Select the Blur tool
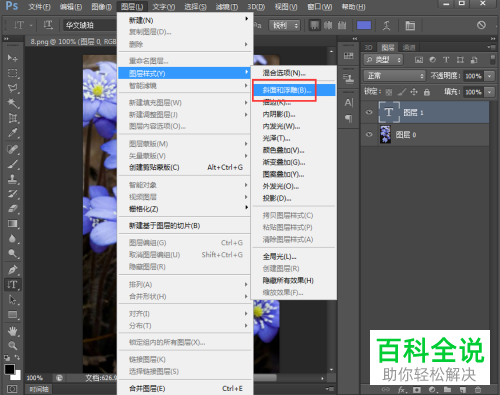 (12, 239)
